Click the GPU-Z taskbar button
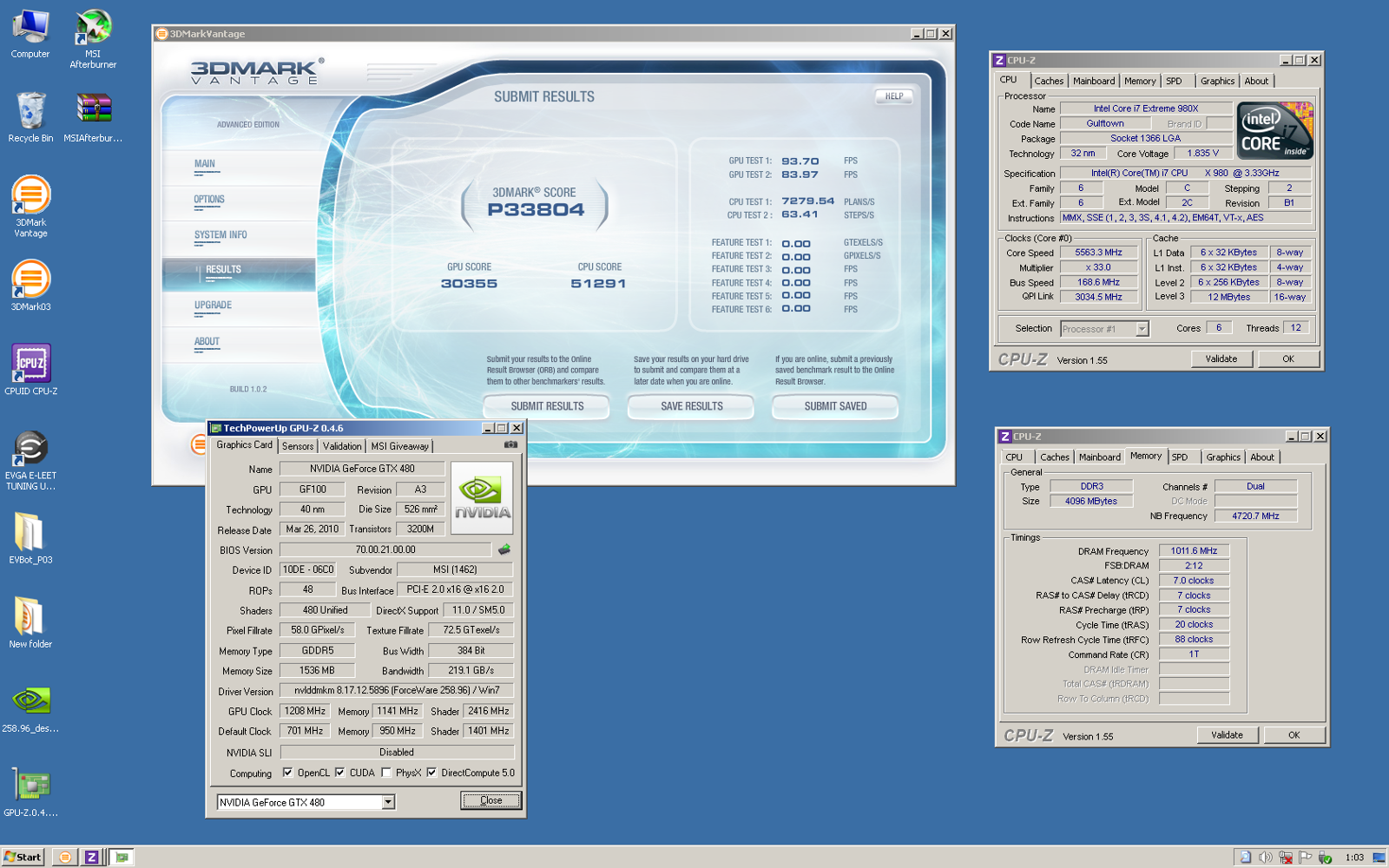Viewport: 1389px width, 868px height. [x=122, y=857]
